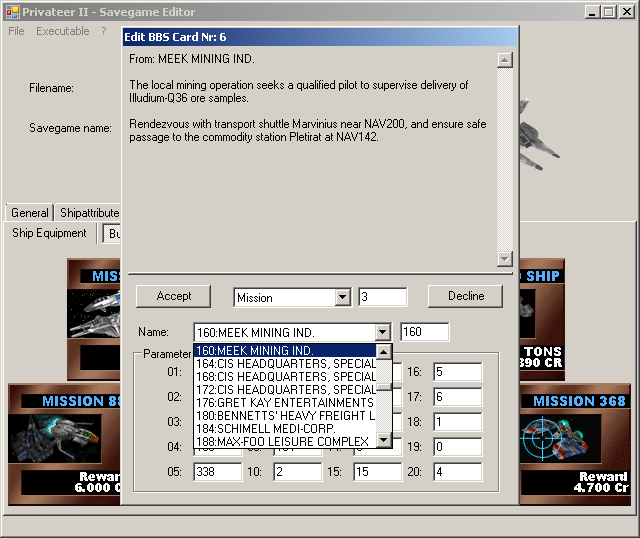Screen dimensions: 640x538
Task: Open the Mission type dropdown
Action: coord(342,297)
